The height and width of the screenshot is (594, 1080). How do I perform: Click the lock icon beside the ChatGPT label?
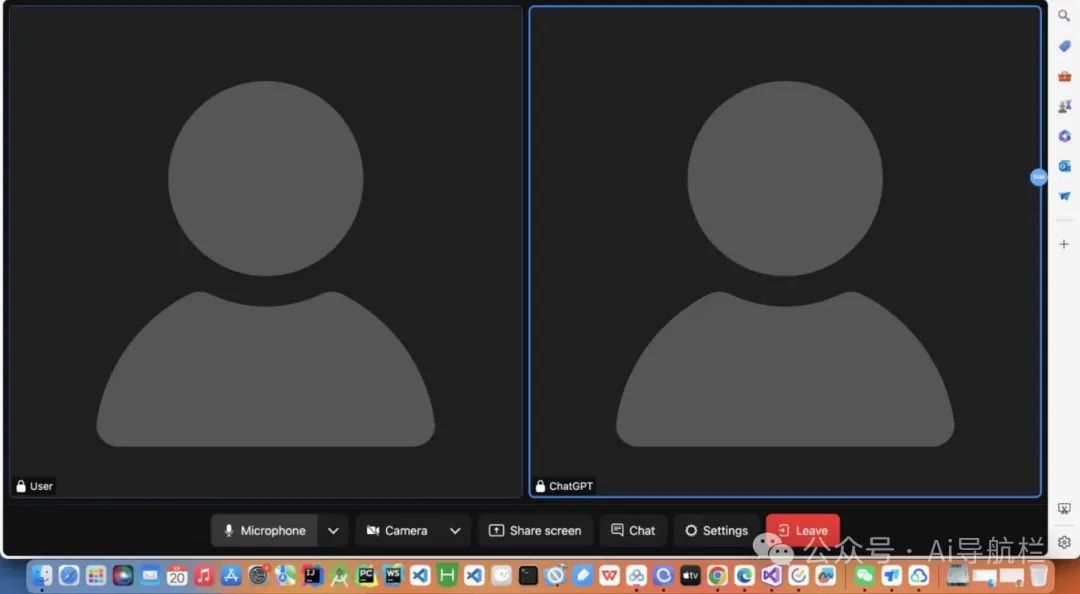point(540,486)
